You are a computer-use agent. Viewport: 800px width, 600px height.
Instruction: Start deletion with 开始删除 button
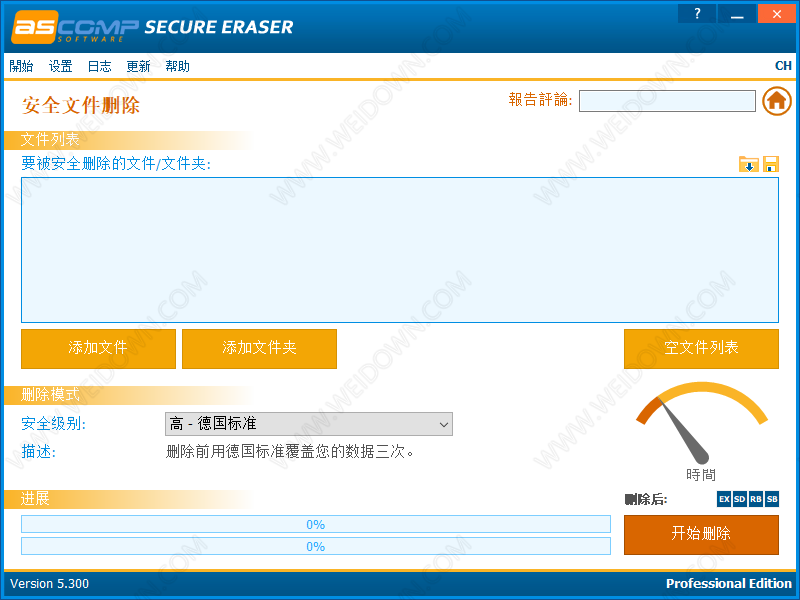click(701, 534)
